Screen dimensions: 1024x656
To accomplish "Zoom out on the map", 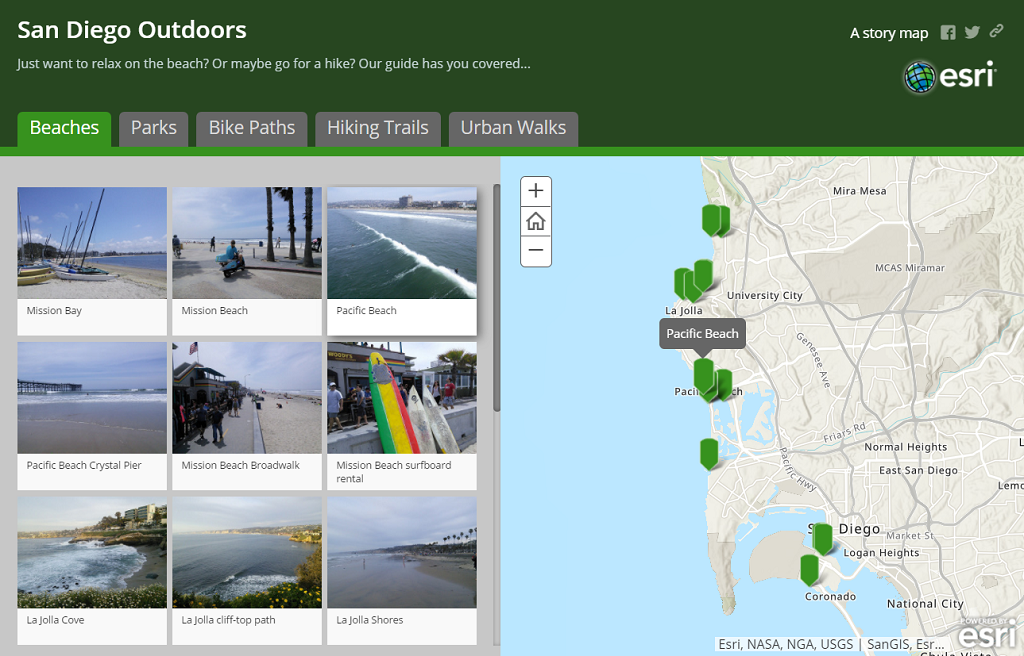I will tap(536, 251).
